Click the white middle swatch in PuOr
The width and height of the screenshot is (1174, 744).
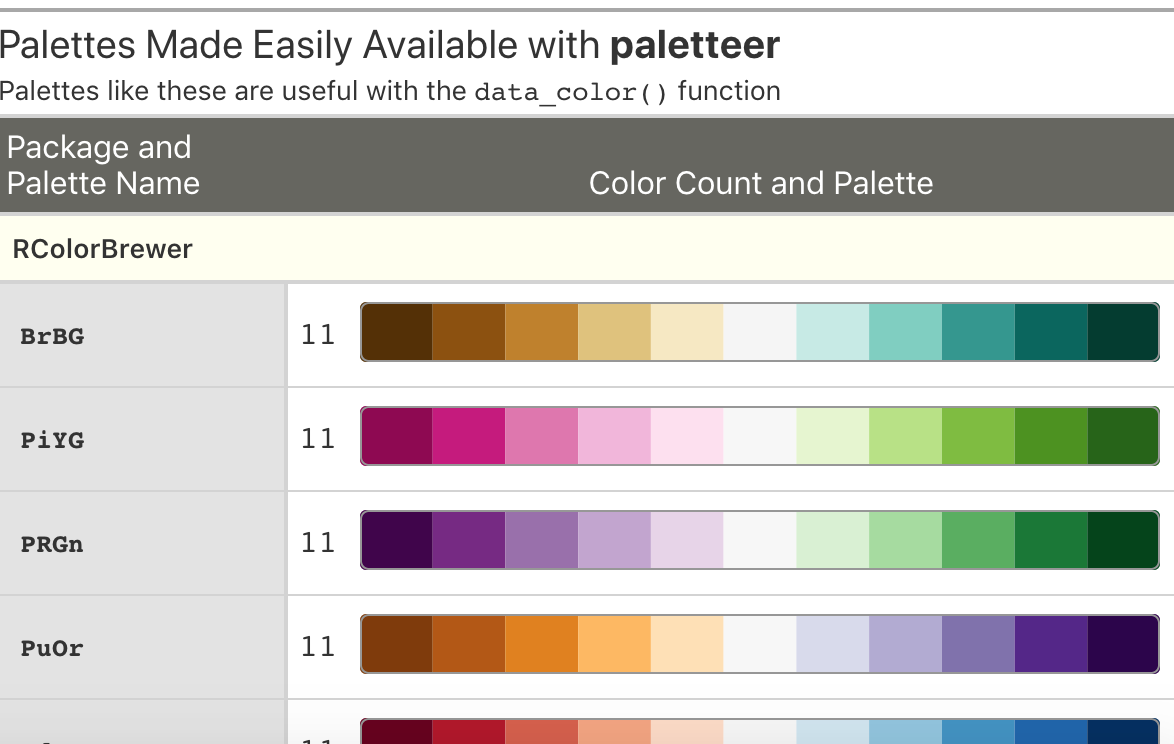[760, 645]
